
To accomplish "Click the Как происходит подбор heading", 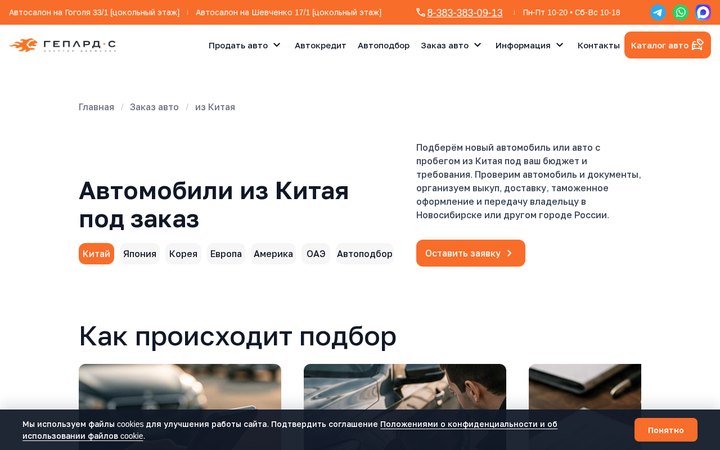I will point(237,336).
